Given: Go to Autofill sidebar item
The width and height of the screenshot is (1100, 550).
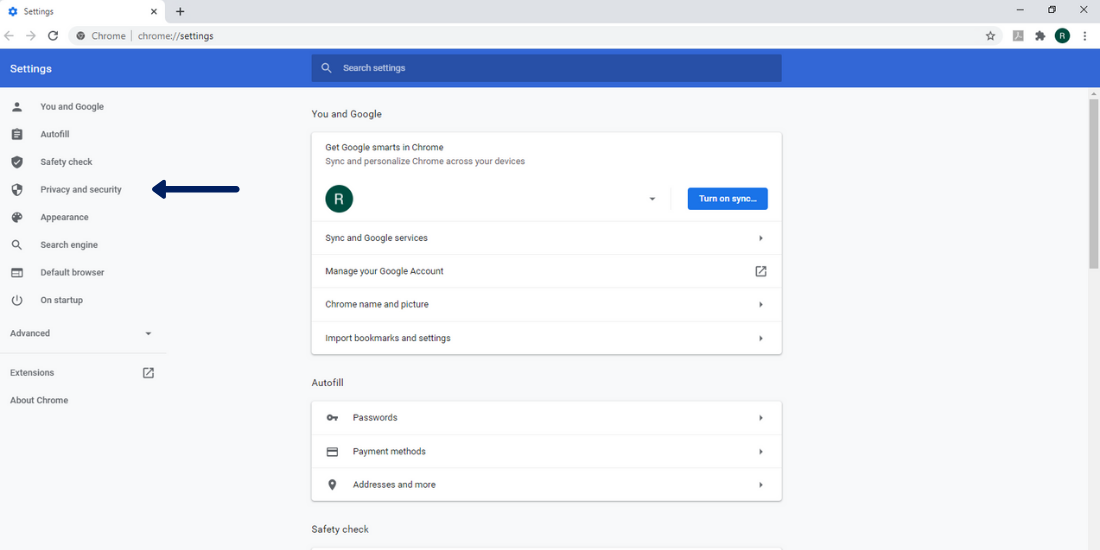Looking at the screenshot, I should tap(55, 134).
